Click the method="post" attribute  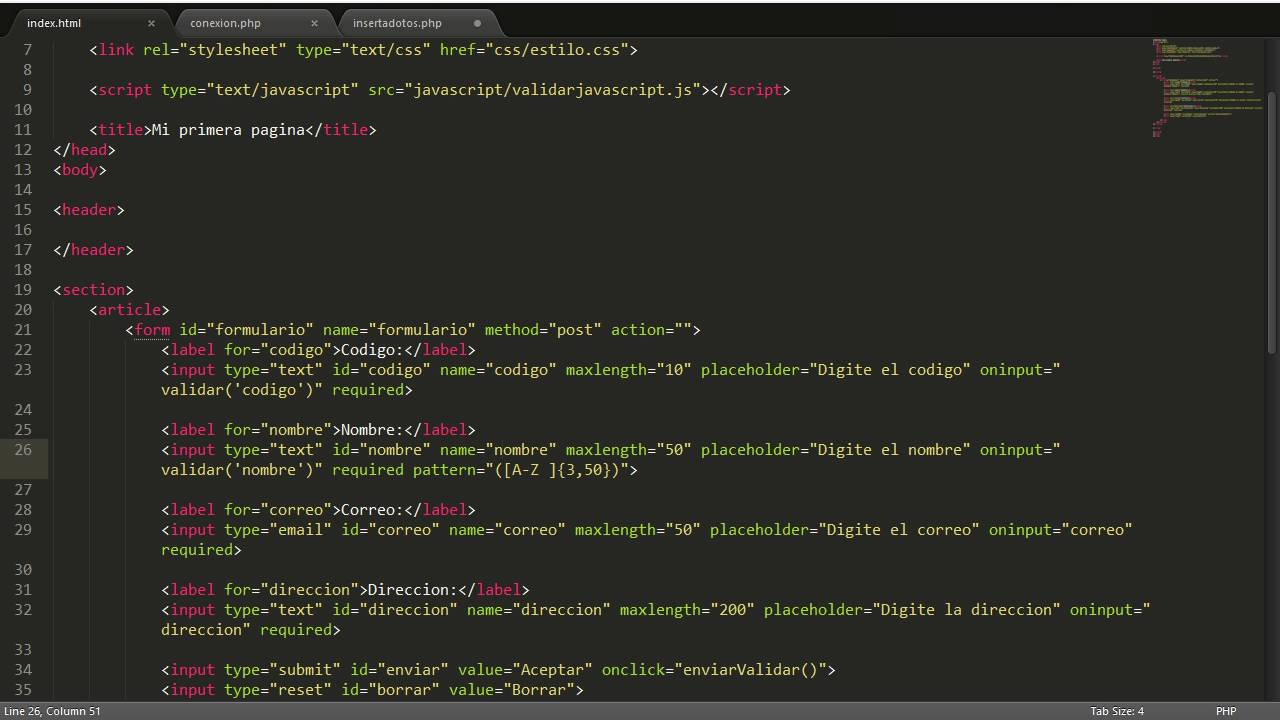pos(543,329)
